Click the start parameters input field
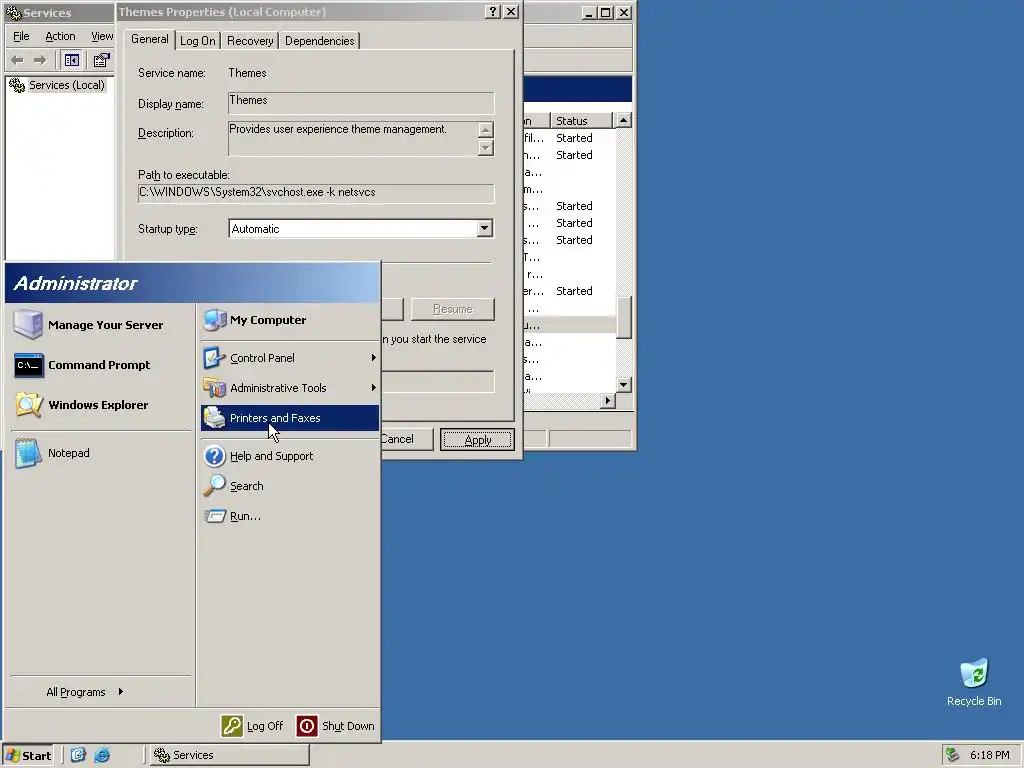This screenshot has height=768, width=1024. [438, 381]
